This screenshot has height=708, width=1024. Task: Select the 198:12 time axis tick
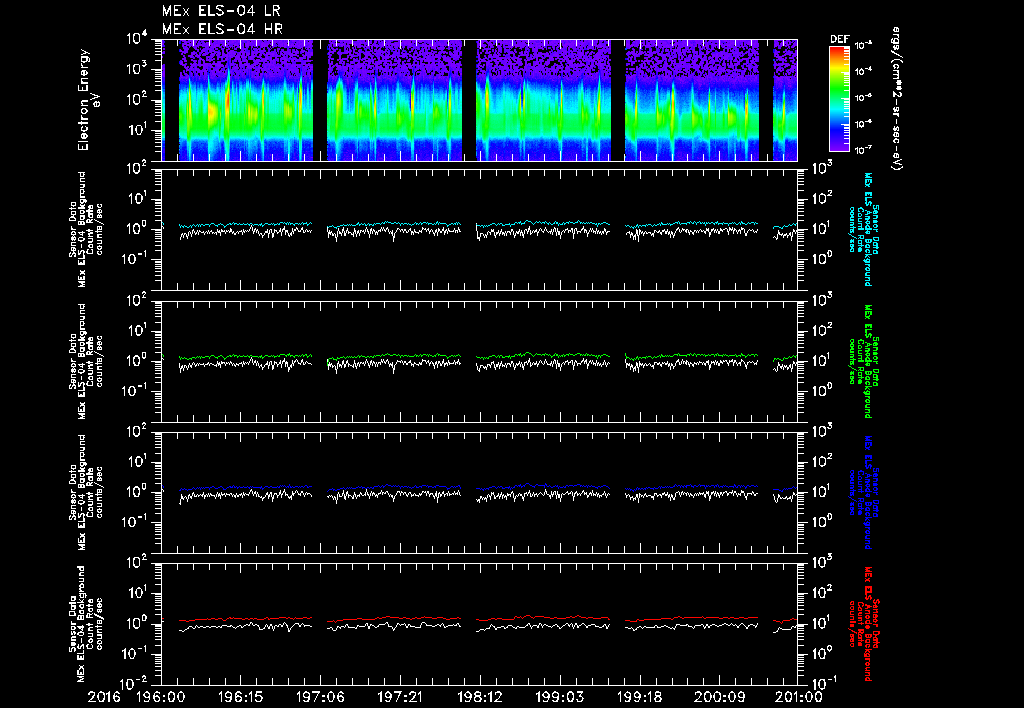pos(479,696)
